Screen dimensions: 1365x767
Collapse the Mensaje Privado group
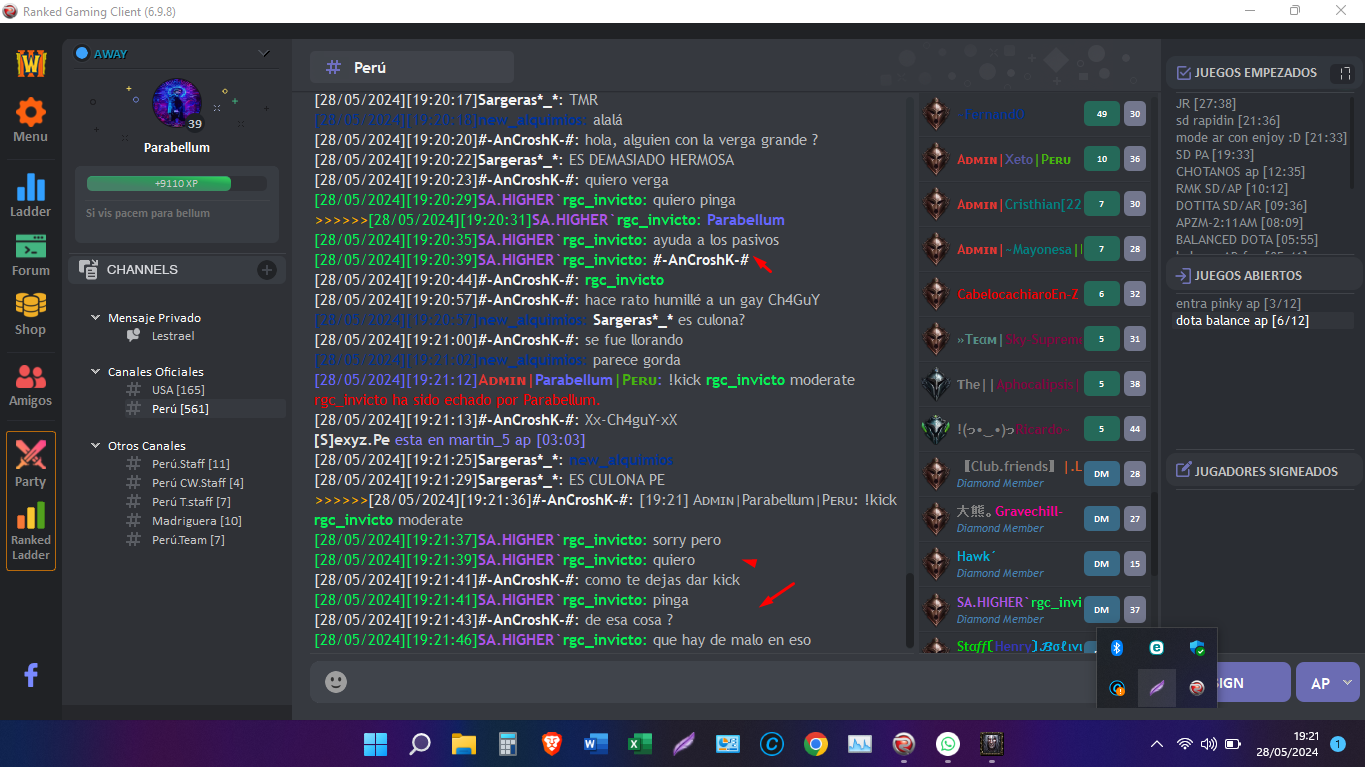[95, 318]
